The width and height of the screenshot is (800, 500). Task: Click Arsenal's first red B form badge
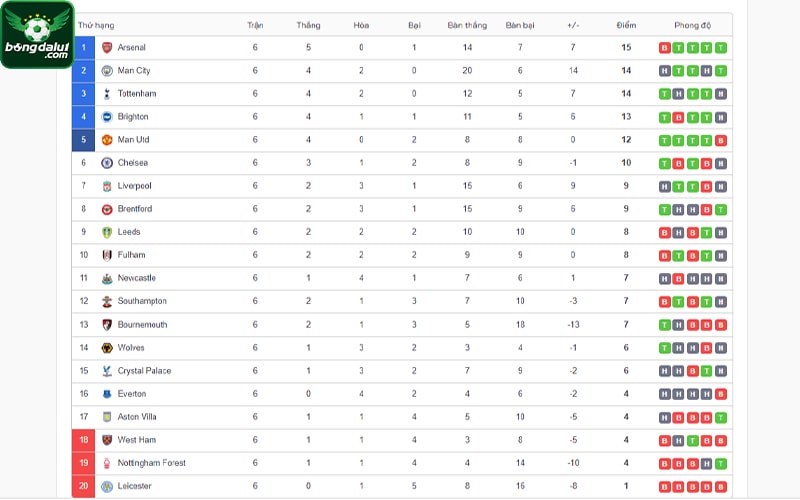click(664, 48)
